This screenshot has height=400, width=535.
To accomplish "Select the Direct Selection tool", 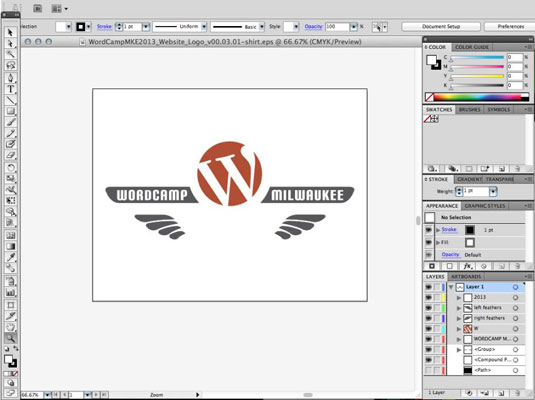I will tap(10, 43).
